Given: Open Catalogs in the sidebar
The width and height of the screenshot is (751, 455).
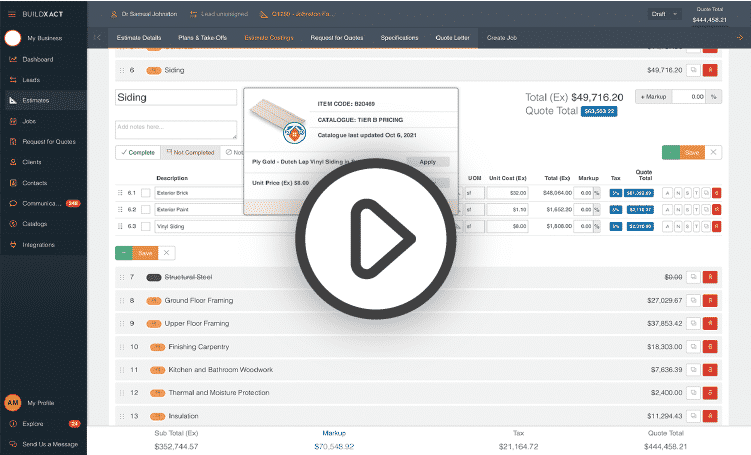Looking at the screenshot, I should pyautogui.click(x=35, y=223).
